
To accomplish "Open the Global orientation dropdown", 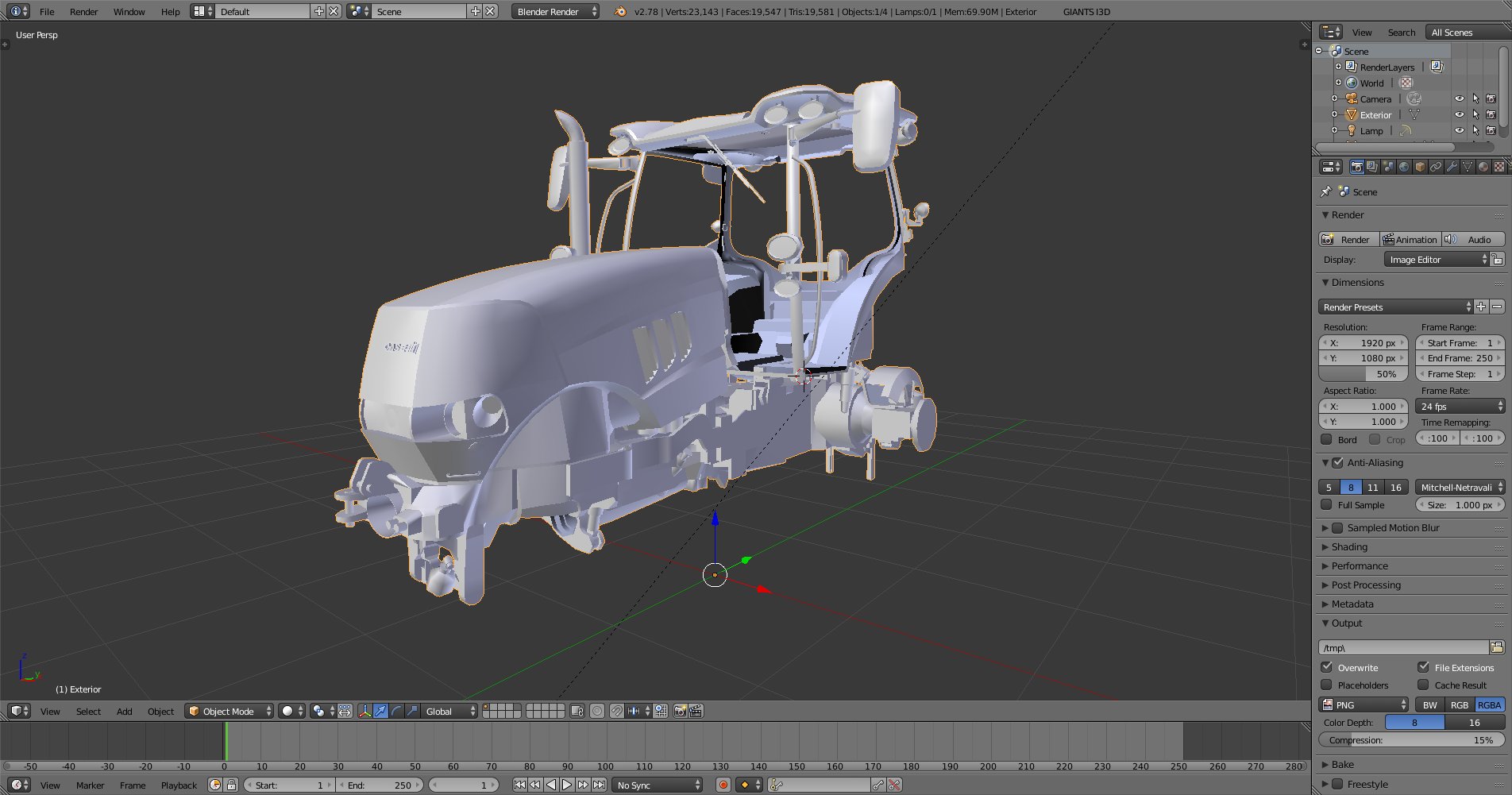I will [449, 712].
